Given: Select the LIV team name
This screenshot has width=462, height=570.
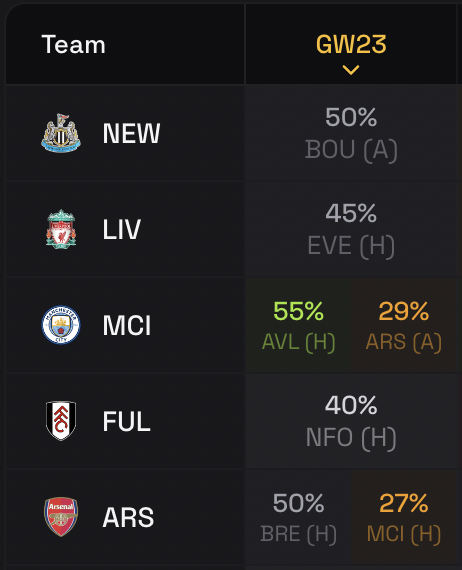Looking at the screenshot, I should click(x=121, y=229).
